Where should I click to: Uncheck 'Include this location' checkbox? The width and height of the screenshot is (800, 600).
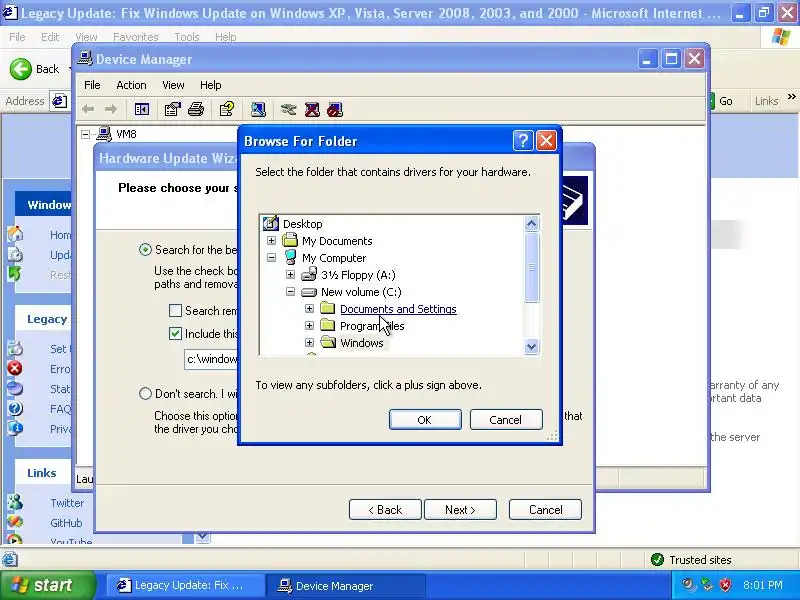pos(175,333)
